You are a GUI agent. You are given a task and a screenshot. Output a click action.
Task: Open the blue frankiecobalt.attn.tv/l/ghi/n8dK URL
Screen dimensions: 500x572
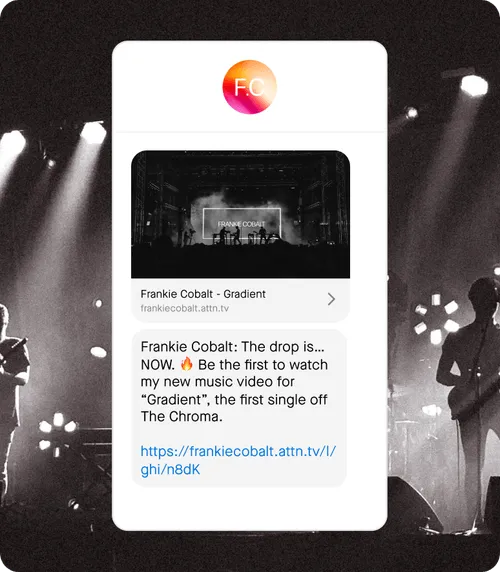pyautogui.click(x=238, y=460)
